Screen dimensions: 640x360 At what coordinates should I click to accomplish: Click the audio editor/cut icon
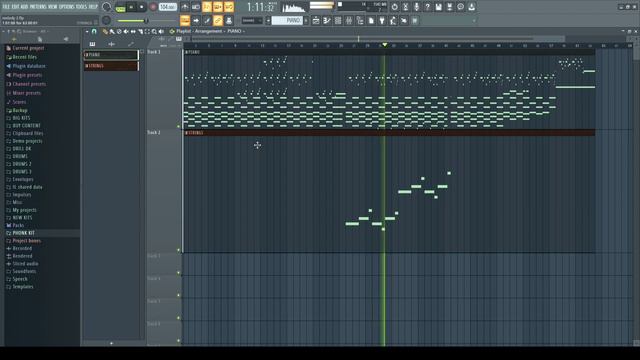[405, 7]
